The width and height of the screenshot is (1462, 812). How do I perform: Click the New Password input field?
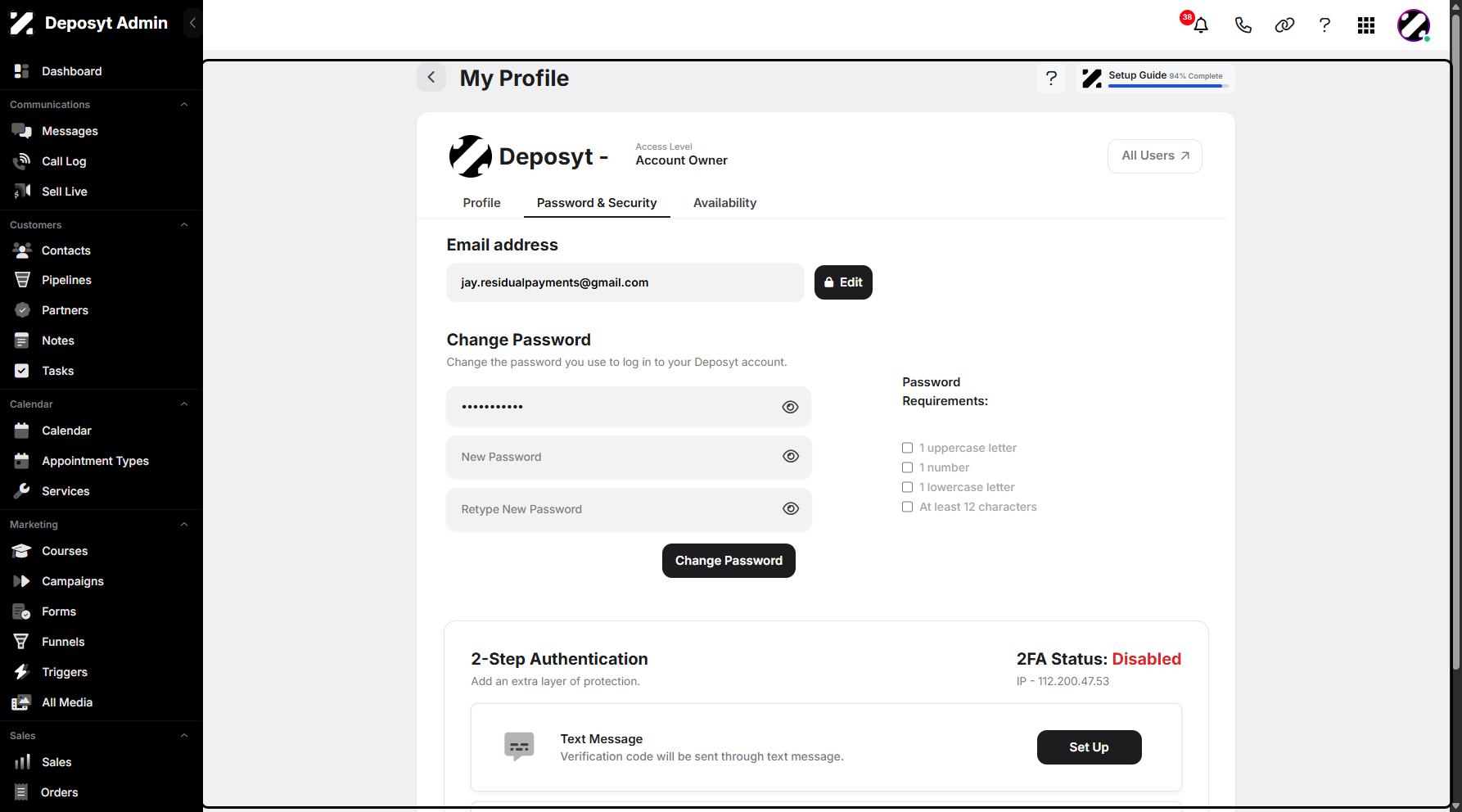point(629,457)
